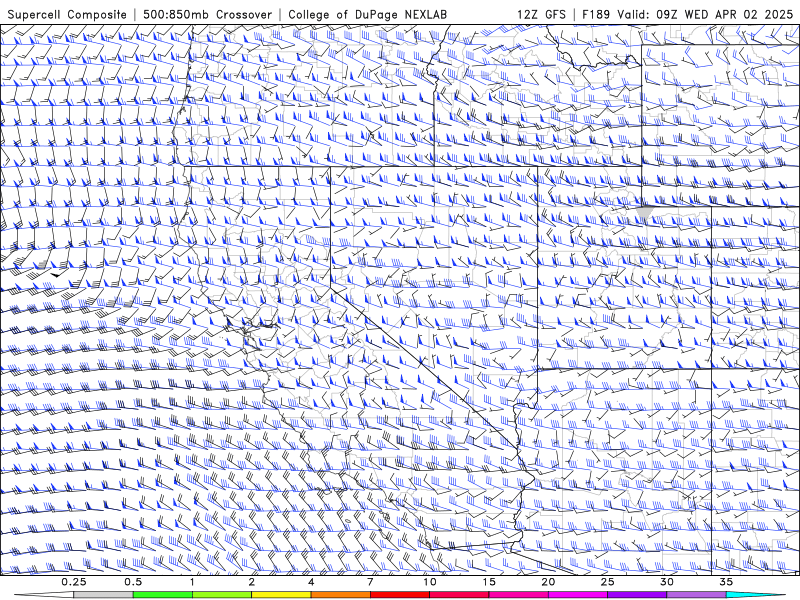
Task: Click the "30" legend value
Action: pos(667,582)
